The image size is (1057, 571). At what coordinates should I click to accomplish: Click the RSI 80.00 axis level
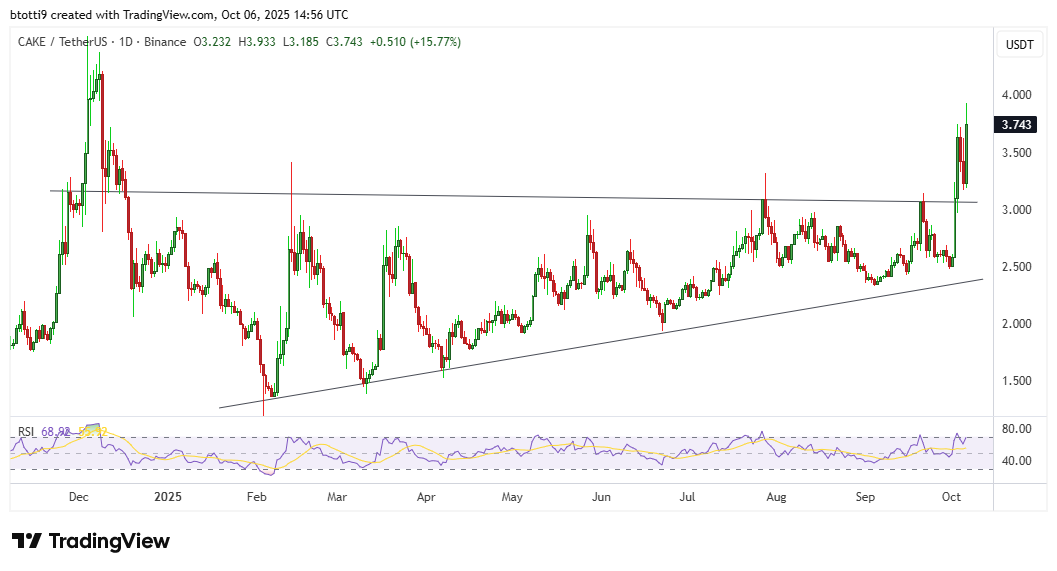[x=1018, y=429]
